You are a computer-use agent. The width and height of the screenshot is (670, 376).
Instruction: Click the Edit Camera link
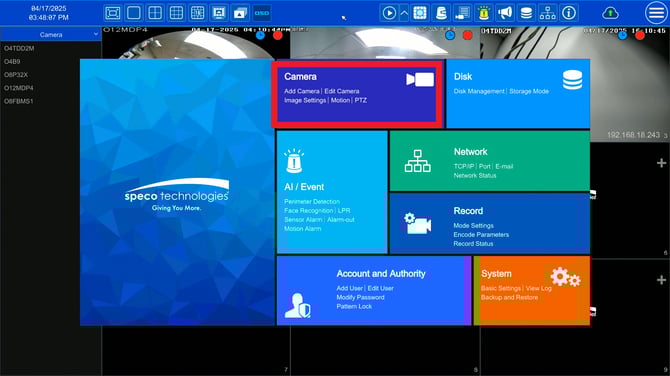[341, 91]
